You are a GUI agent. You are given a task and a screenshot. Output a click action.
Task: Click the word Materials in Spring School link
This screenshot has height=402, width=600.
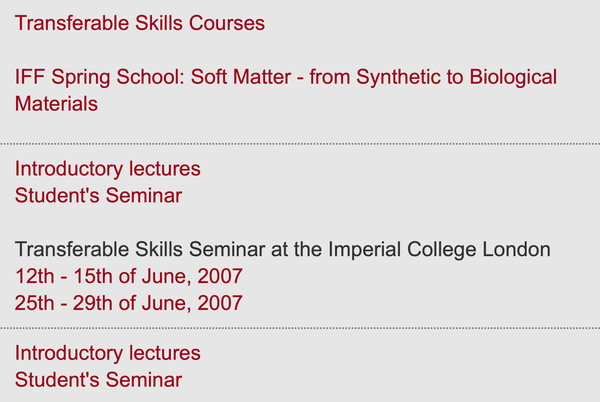pos(56,103)
